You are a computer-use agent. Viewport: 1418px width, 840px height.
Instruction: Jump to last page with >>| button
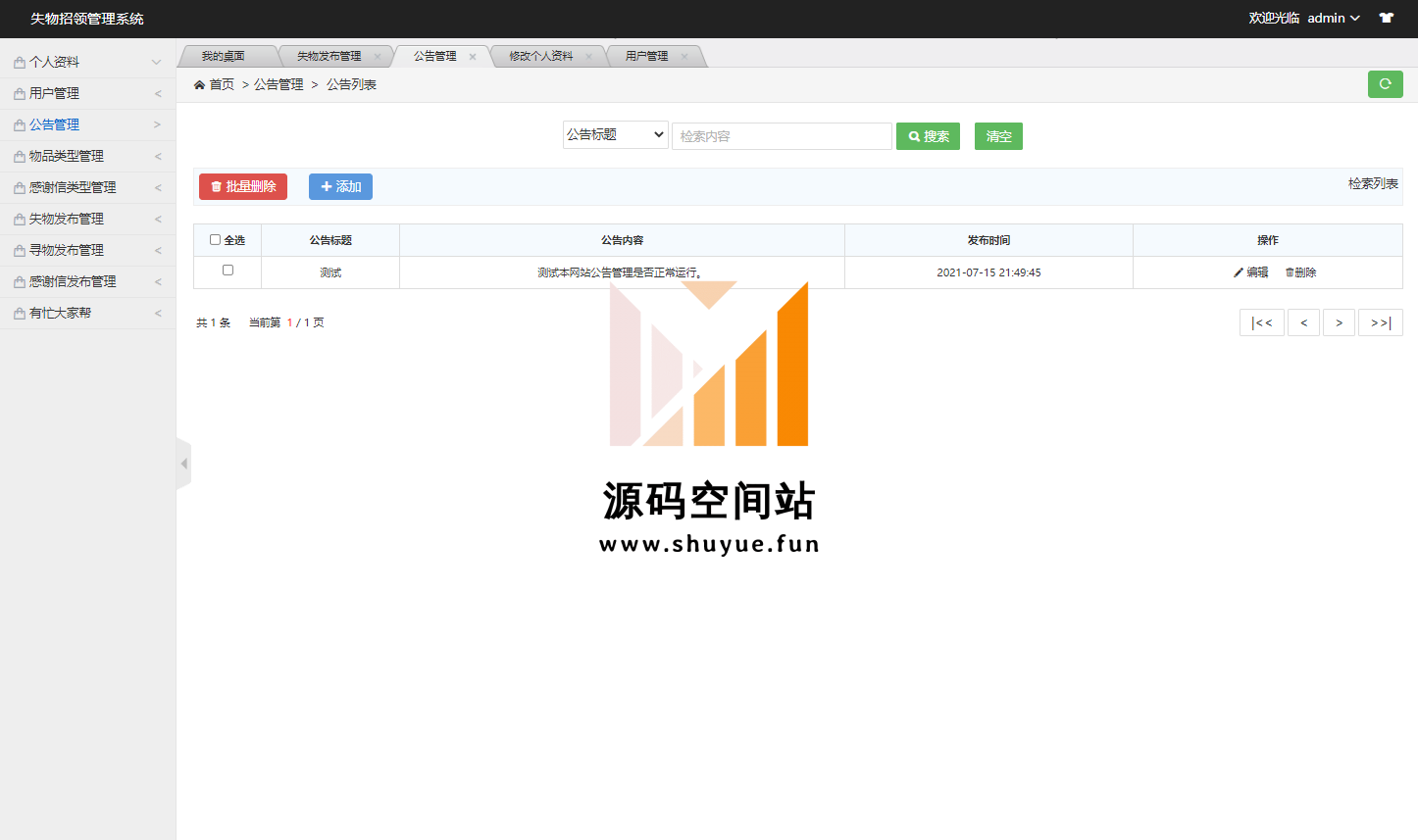1381,322
